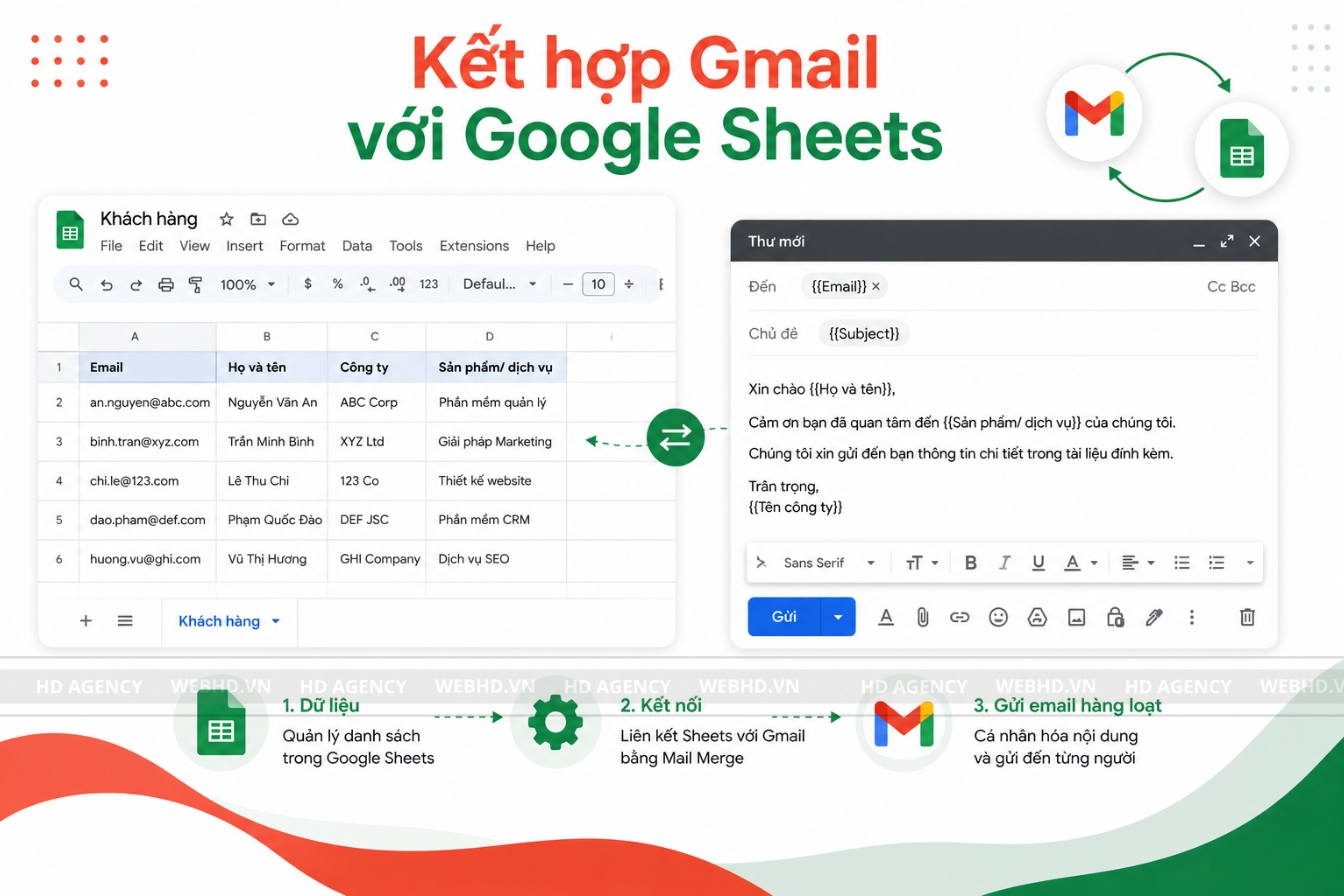The image size is (1344, 896).
Task: Click the search icon in Sheets toolbar
Action: tap(76, 285)
